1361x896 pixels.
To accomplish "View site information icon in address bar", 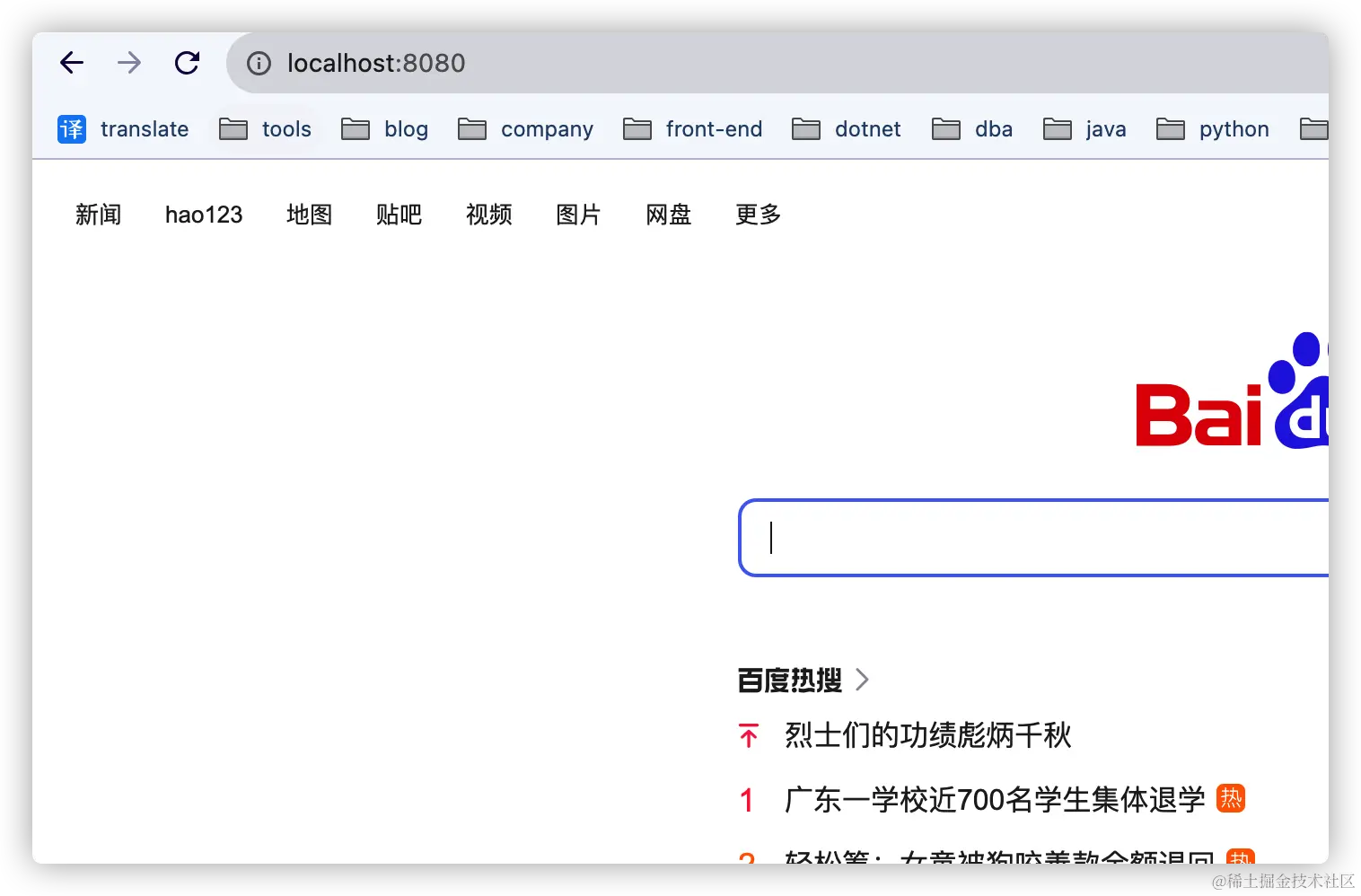I will (x=259, y=63).
